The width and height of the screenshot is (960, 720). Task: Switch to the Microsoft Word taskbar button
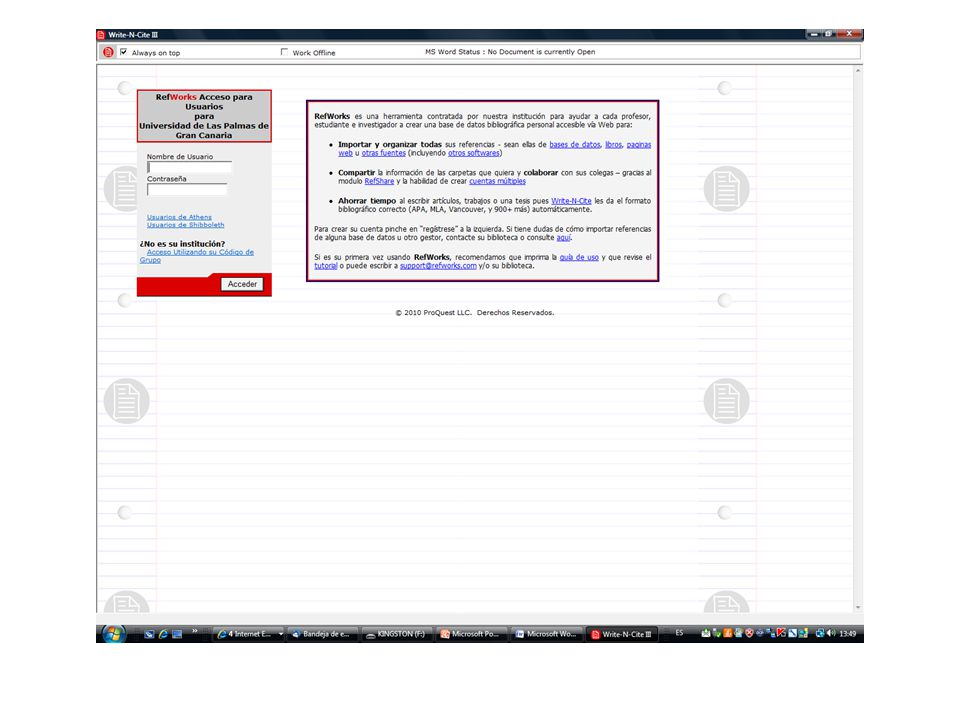pyautogui.click(x=546, y=634)
